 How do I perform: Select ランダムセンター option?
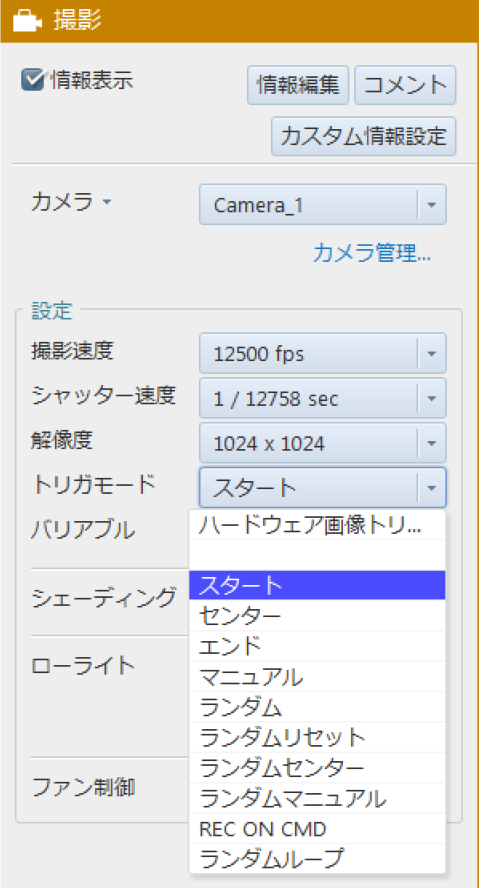tap(317, 769)
